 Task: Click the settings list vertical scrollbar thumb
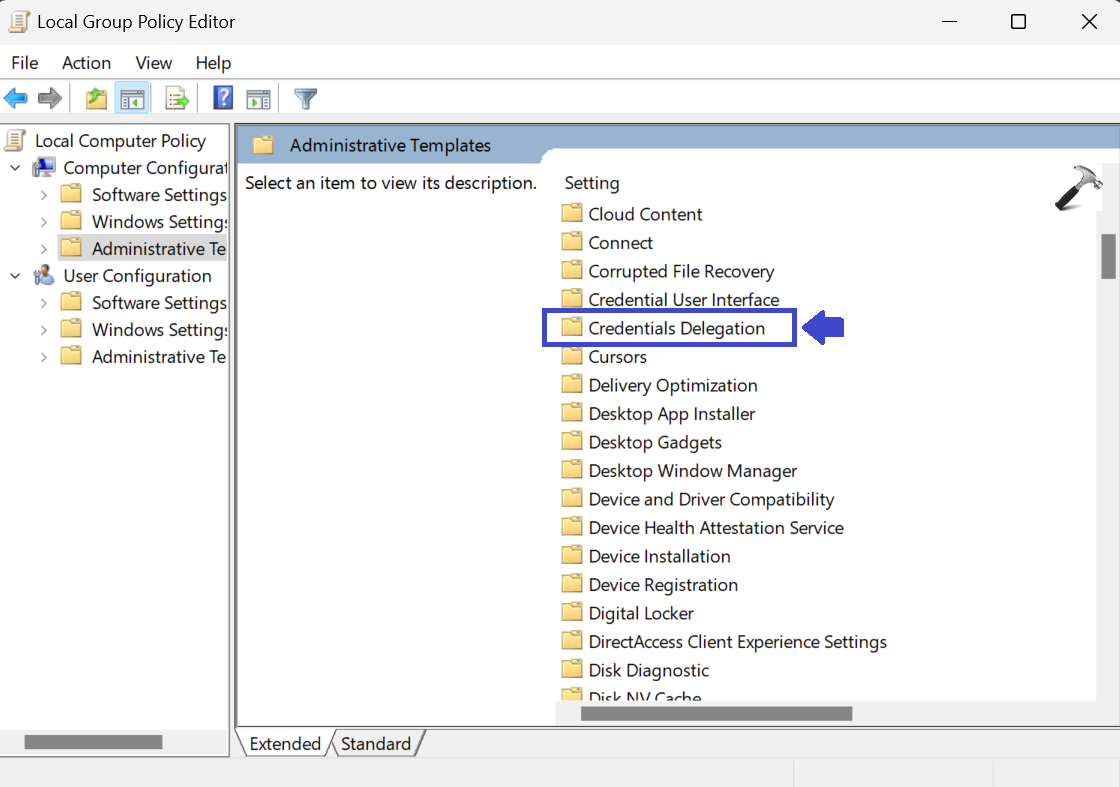[1107, 256]
